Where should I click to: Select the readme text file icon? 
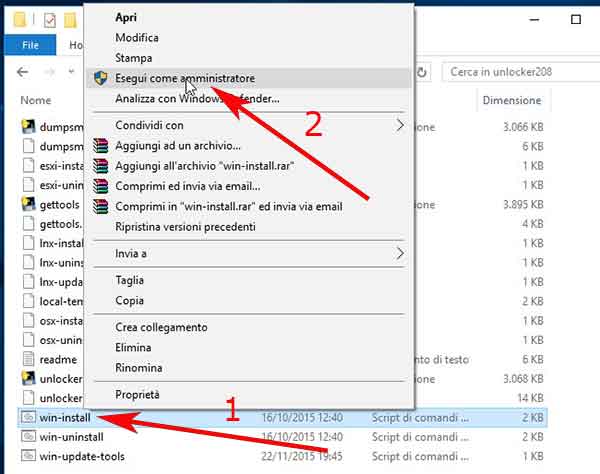[29, 359]
